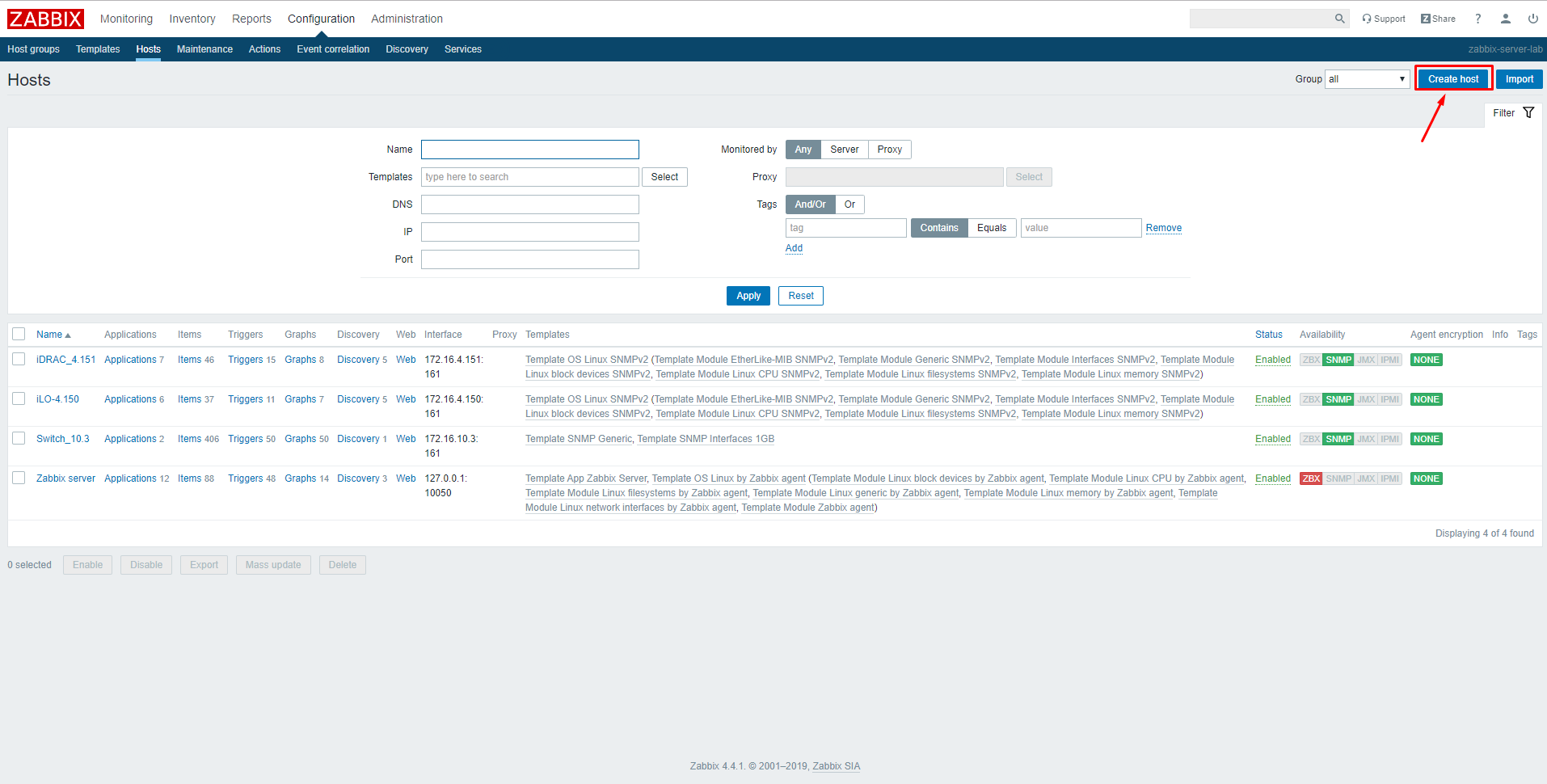
Task: Click Select button next to Templates
Action: click(664, 177)
